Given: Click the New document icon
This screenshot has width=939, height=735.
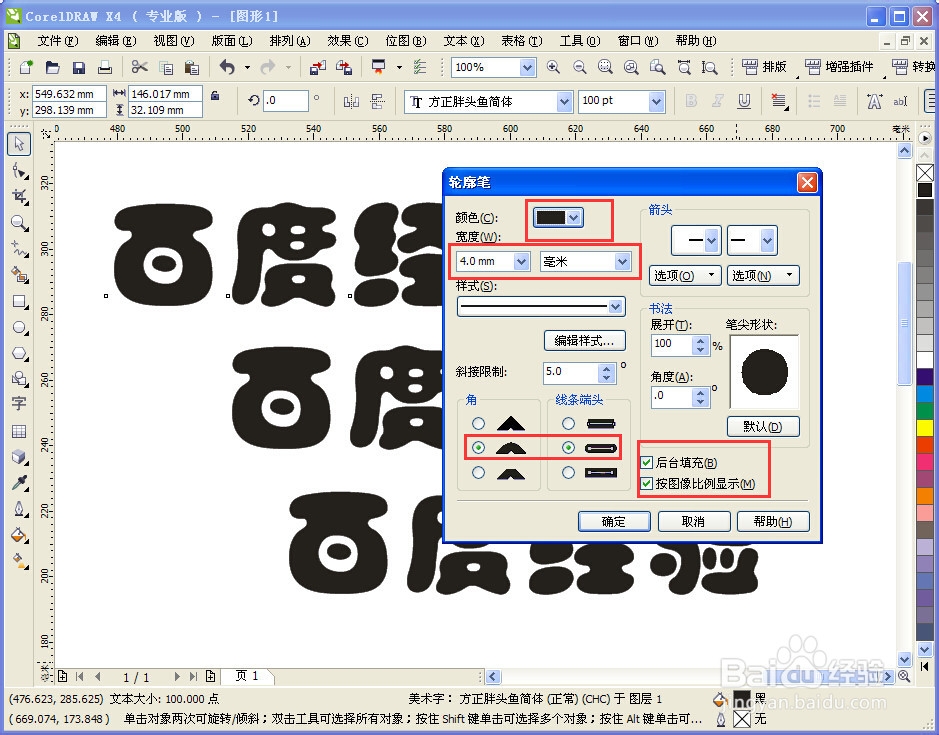Looking at the screenshot, I should [26, 67].
